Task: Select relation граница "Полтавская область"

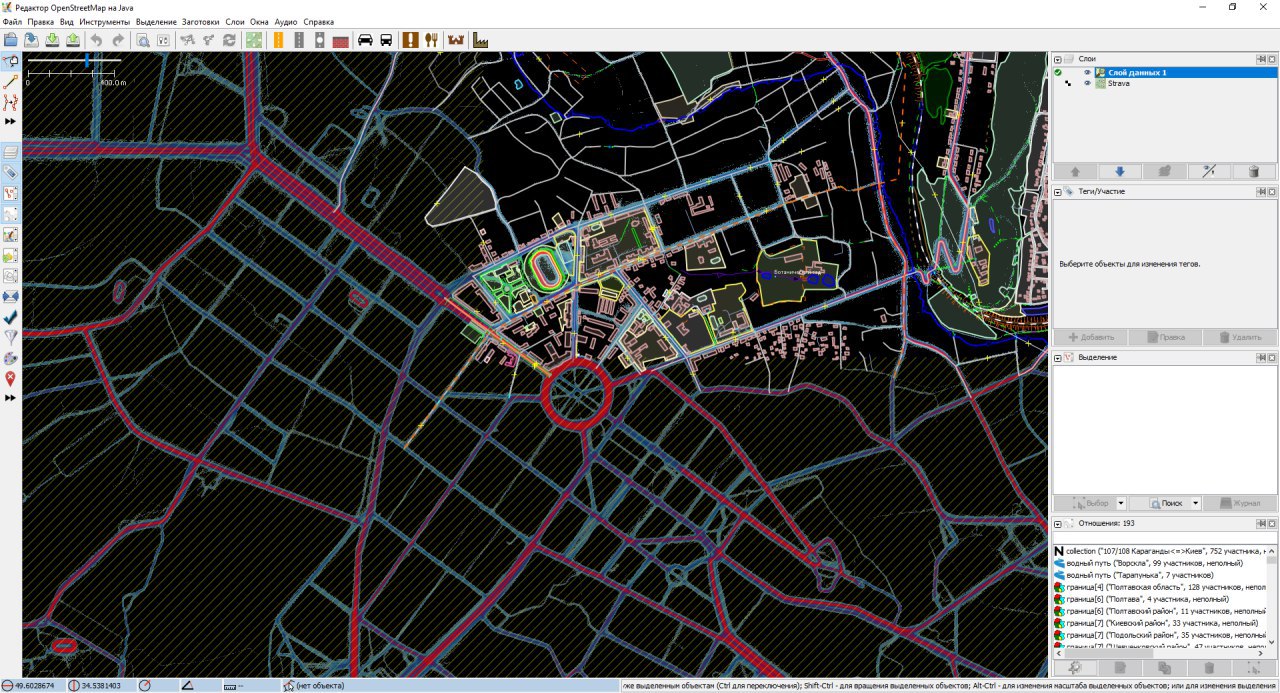Action: (1160, 587)
